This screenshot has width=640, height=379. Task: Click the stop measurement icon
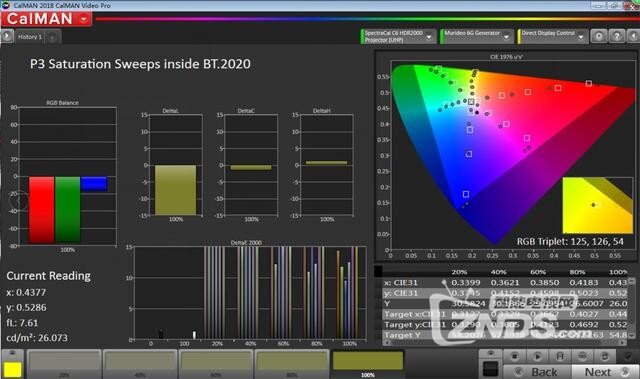[514, 357]
